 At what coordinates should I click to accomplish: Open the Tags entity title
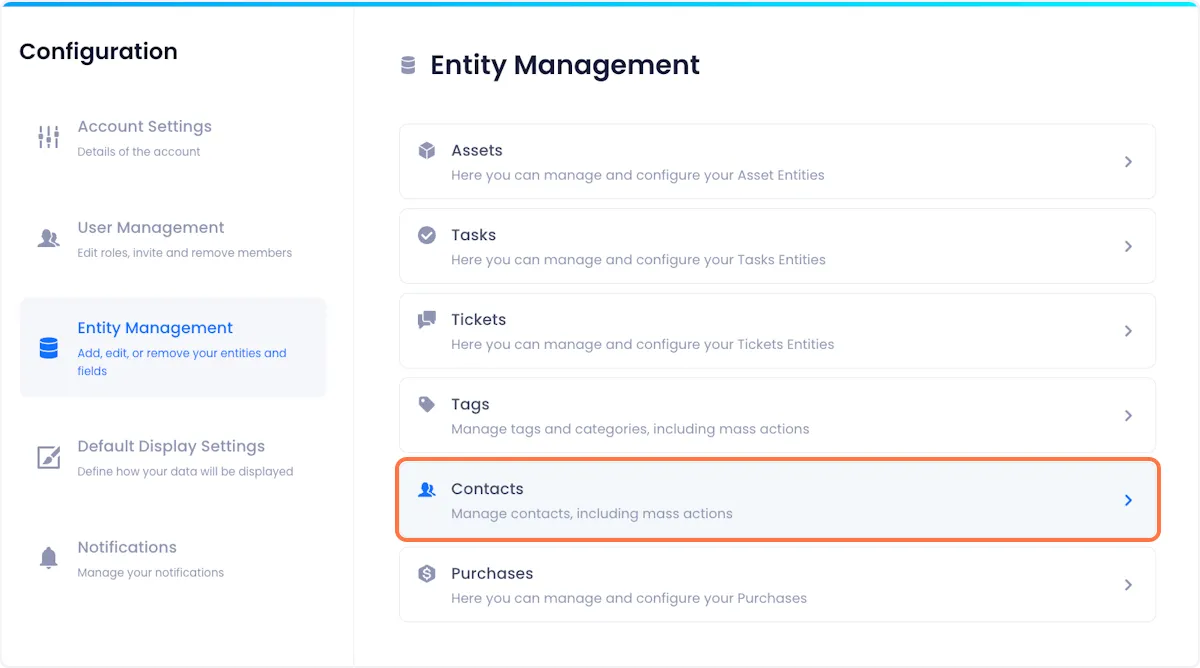click(x=471, y=405)
